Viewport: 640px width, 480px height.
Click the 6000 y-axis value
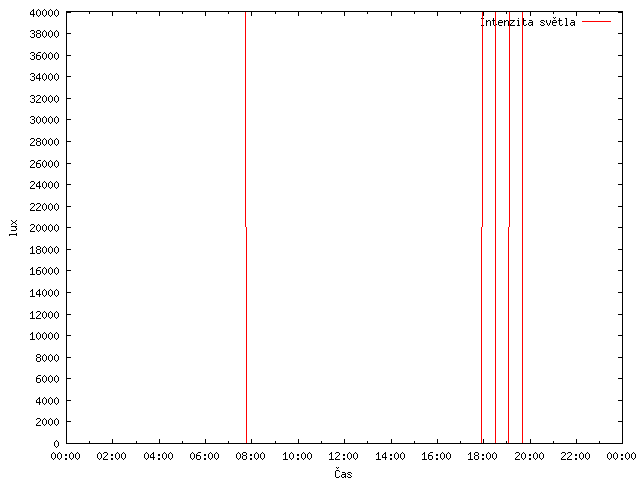47,379
